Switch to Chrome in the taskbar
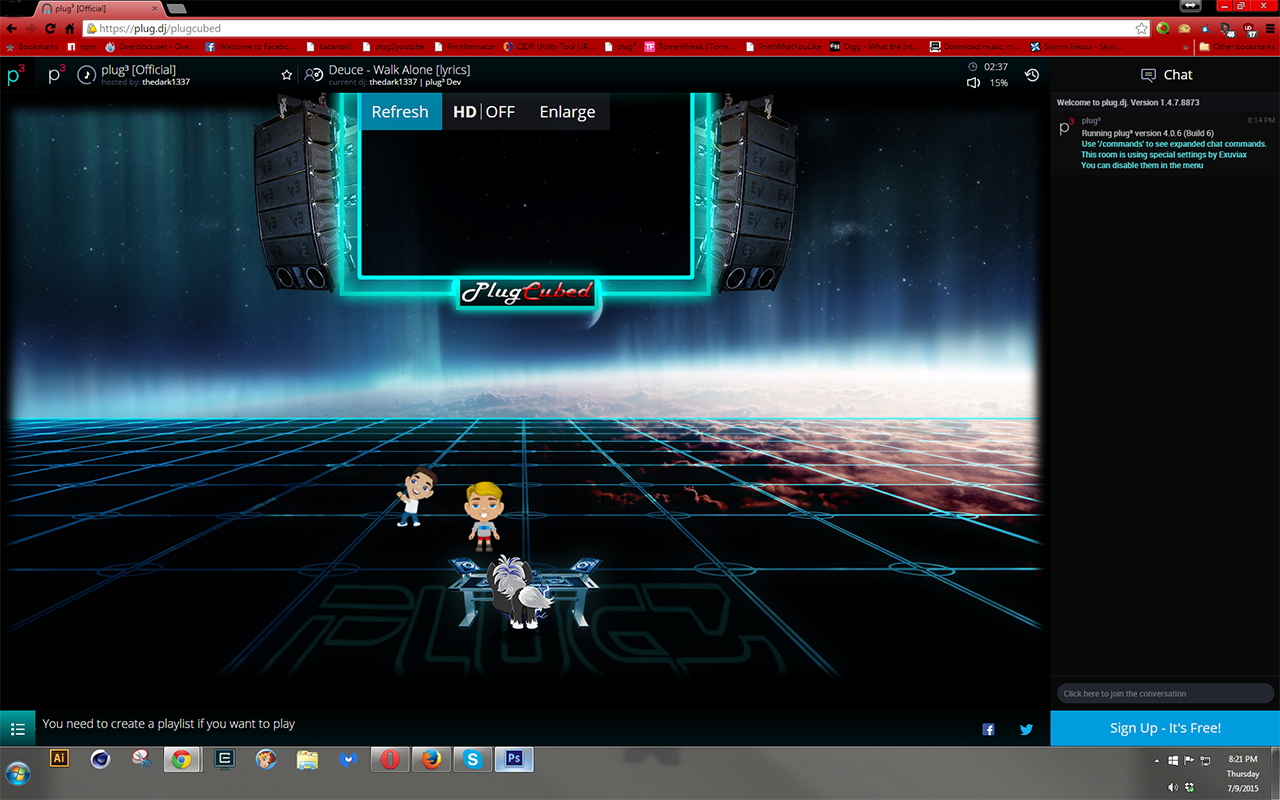This screenshot has height=800, width=1280. point(181,759)
